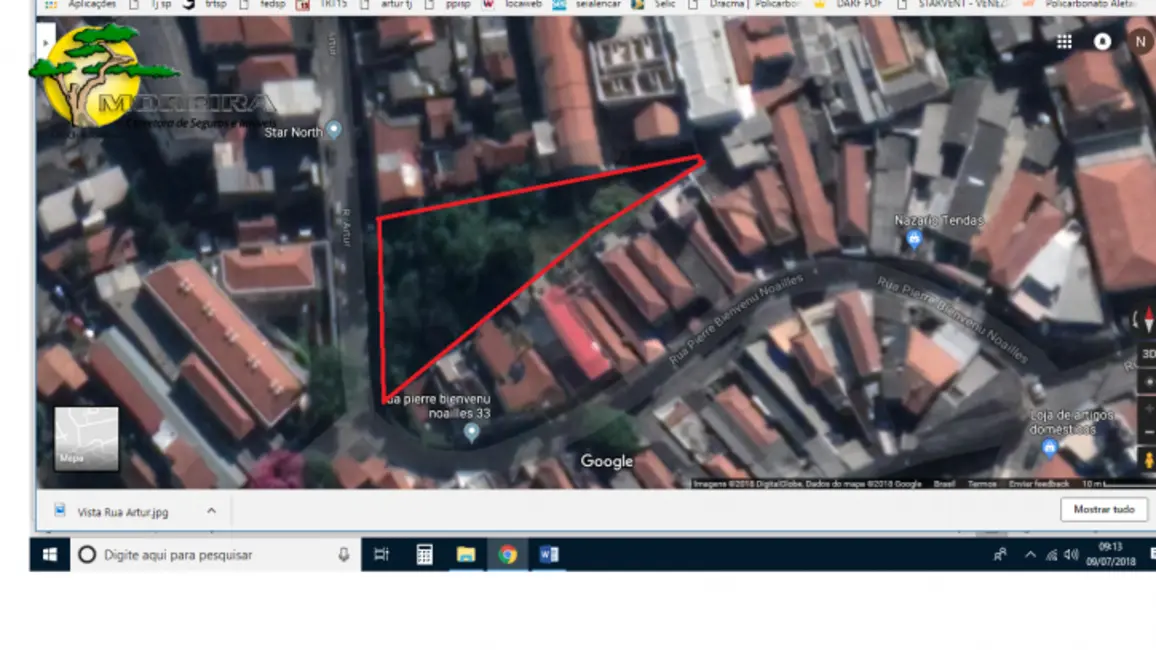
Task: Toggle the Mapa inset view
Action: pyautogui.click(x=85, y=438)
